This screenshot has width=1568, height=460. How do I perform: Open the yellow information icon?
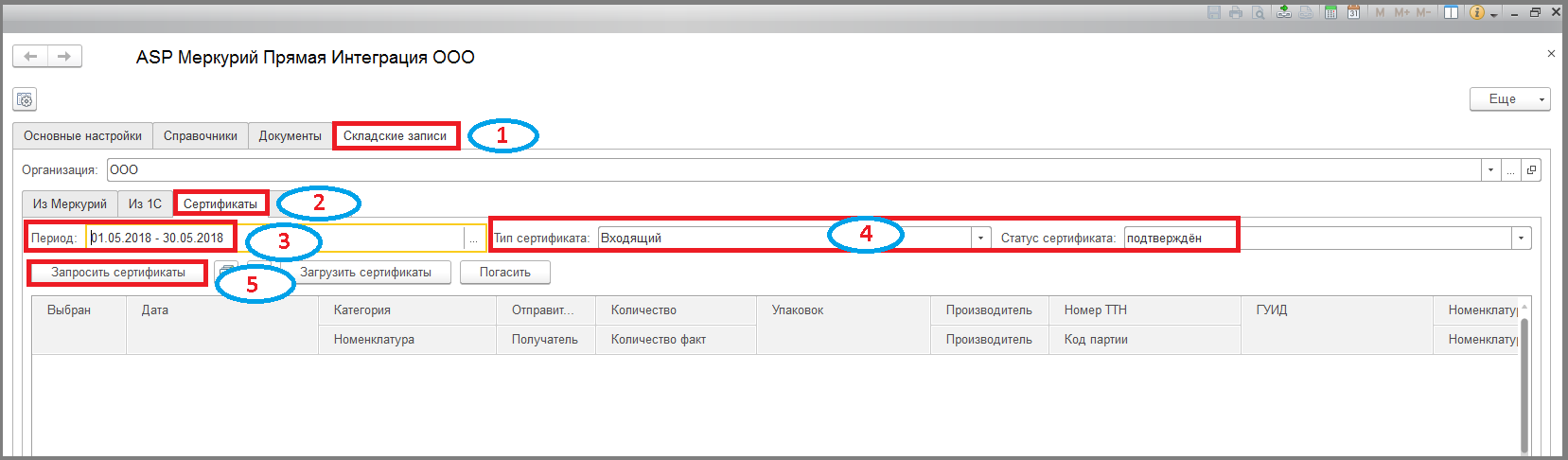[x=1477, y=12]
